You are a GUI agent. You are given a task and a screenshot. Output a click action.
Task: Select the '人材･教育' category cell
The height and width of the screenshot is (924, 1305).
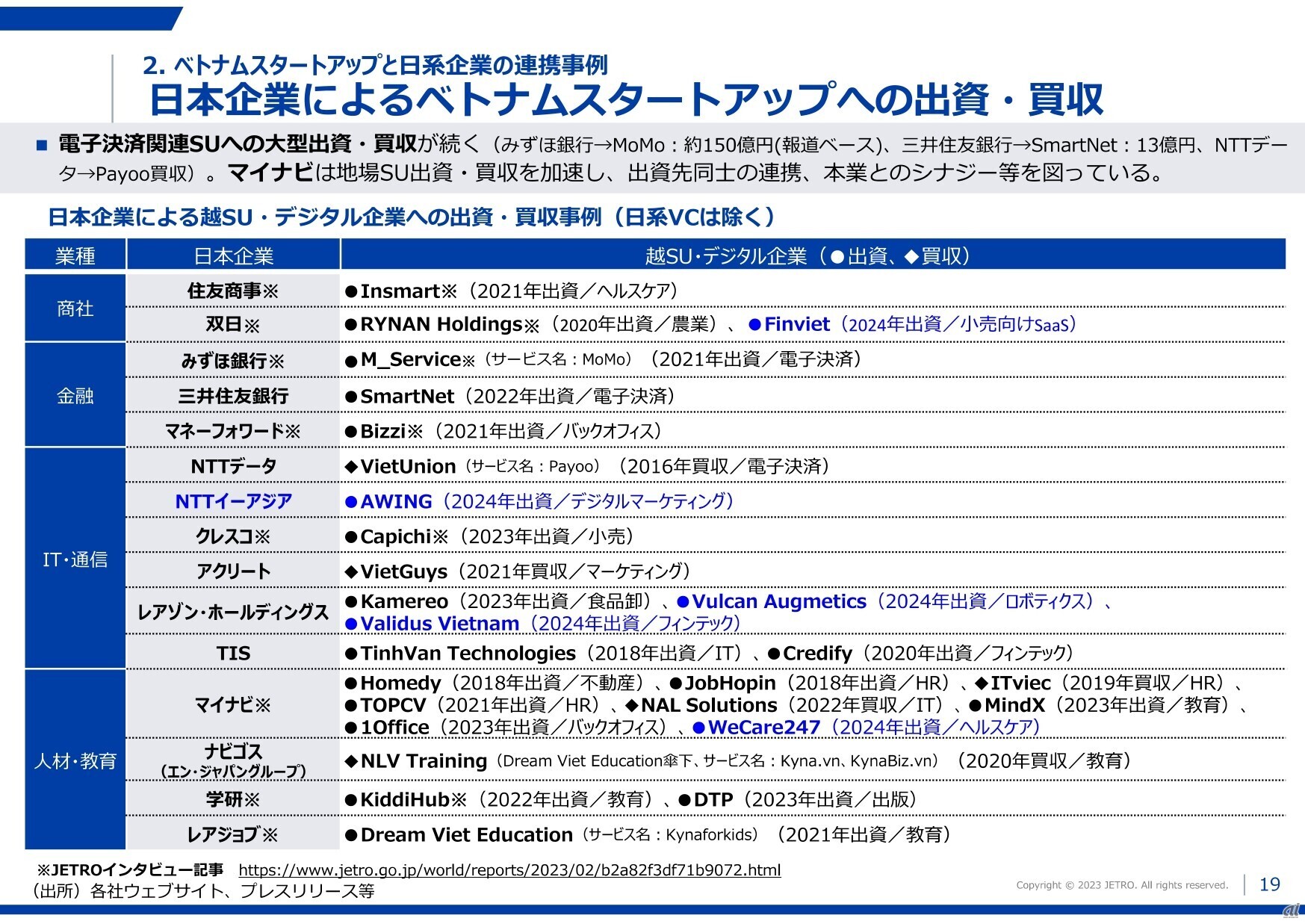pos(75,761)
